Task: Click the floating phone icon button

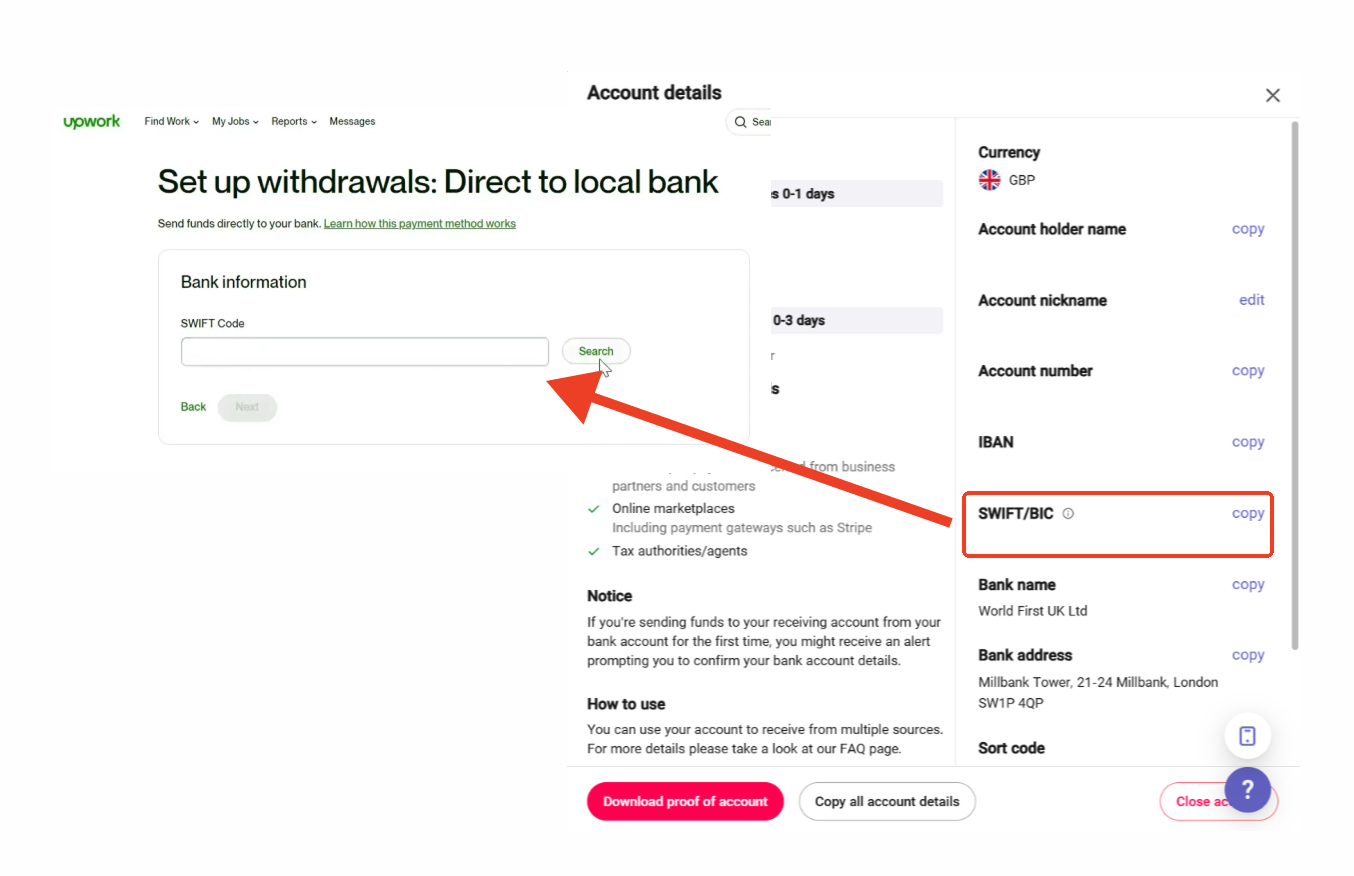Action: point(1247,736)
